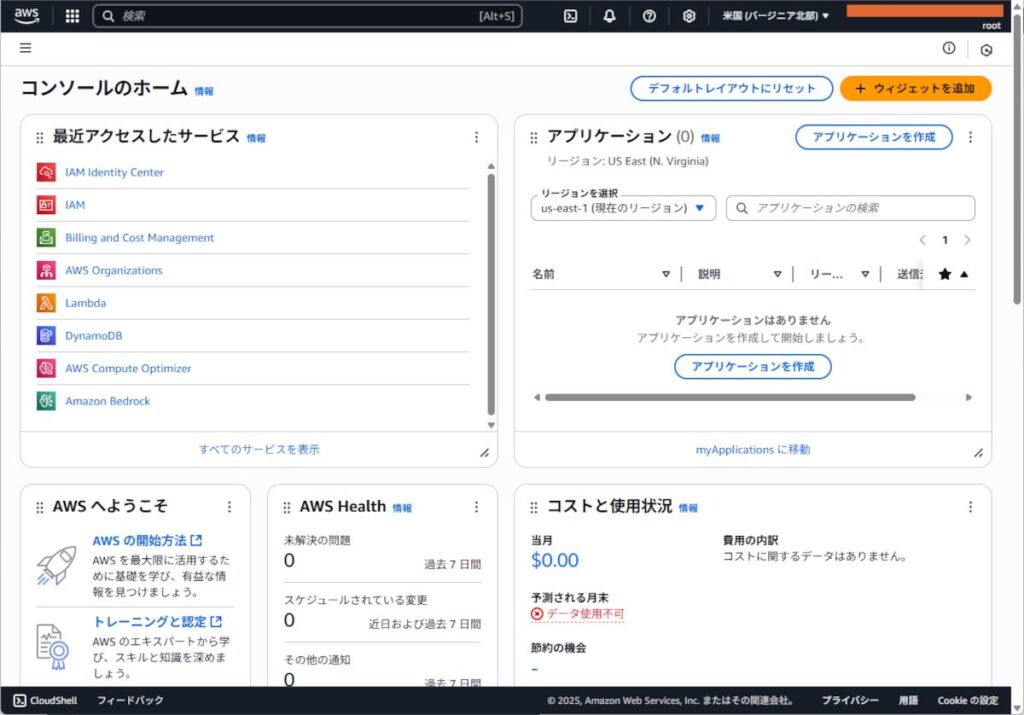Open the us-east-1 region dropdown
Viewport: 1024px width, 715px height.
click(623, 208)
